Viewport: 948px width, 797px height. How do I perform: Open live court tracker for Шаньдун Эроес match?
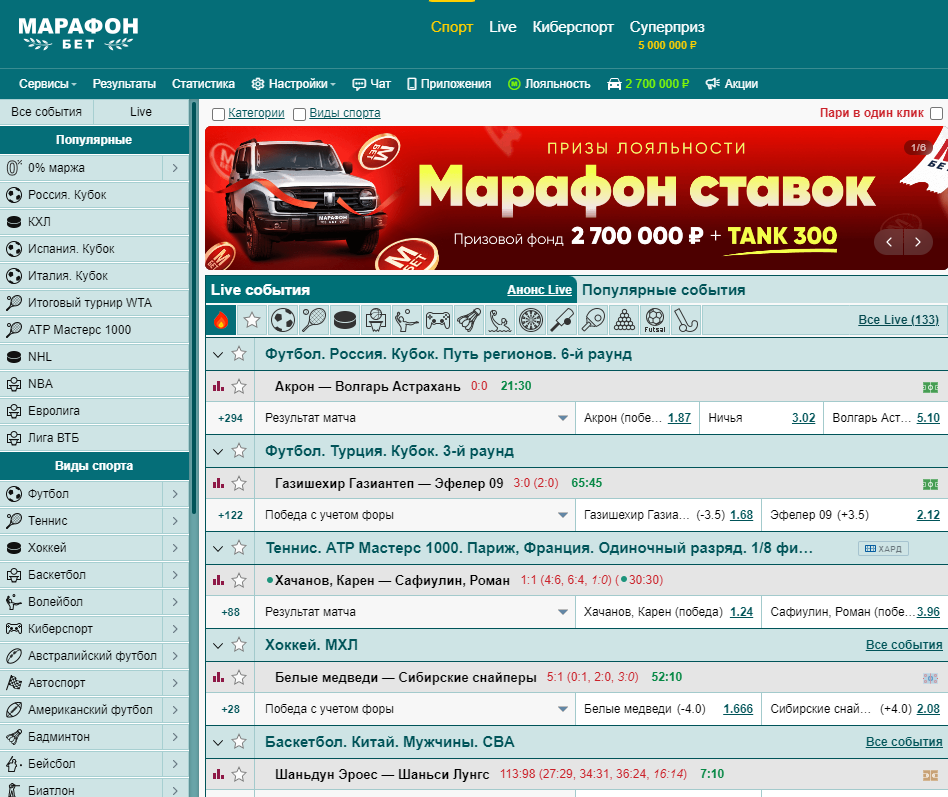coord(930,775)
